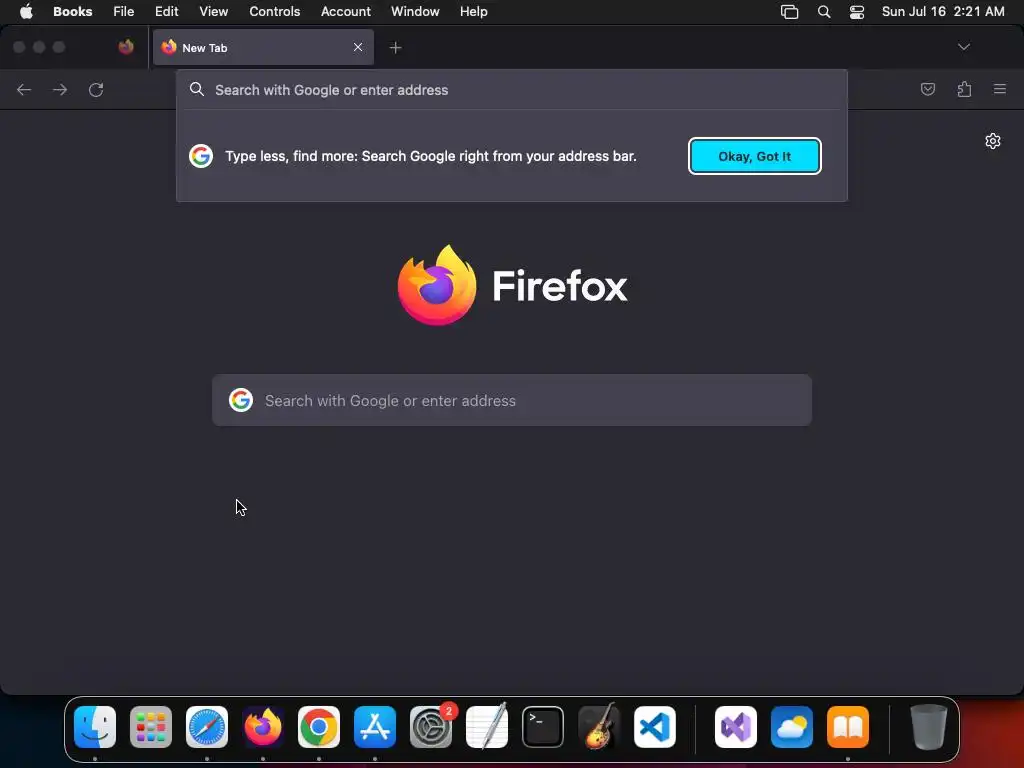Close the New Tab tab
This screenshot has width=1024, height=768.
pyautogui.click(x=358, y=47)
